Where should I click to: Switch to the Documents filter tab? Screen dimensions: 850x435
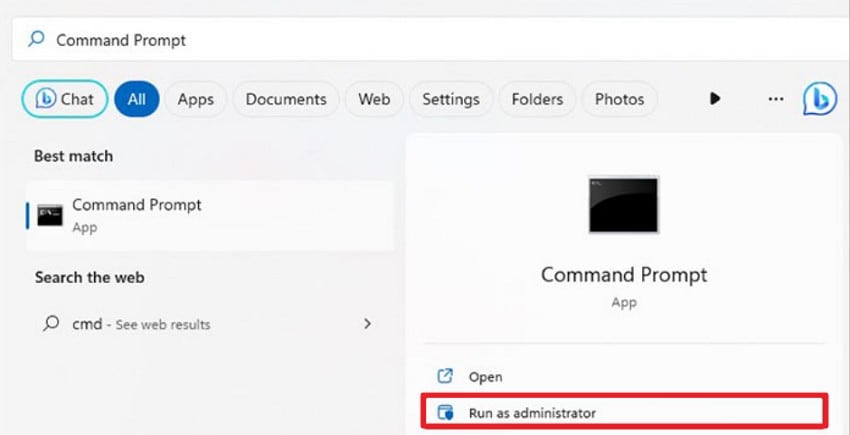point(286,99)
